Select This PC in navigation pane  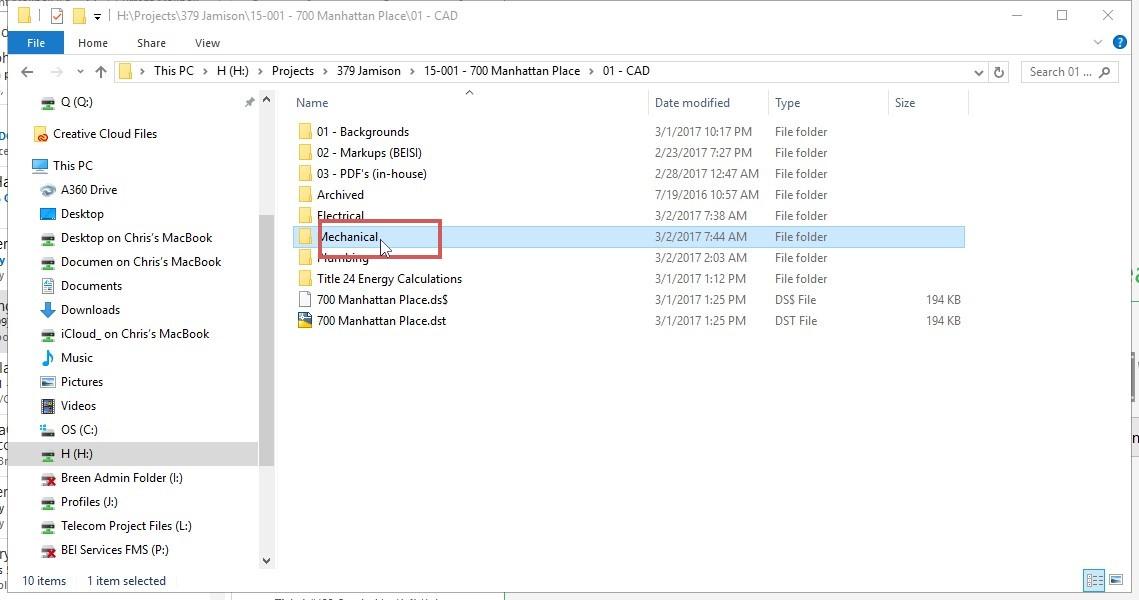click(x=73, y=166)
